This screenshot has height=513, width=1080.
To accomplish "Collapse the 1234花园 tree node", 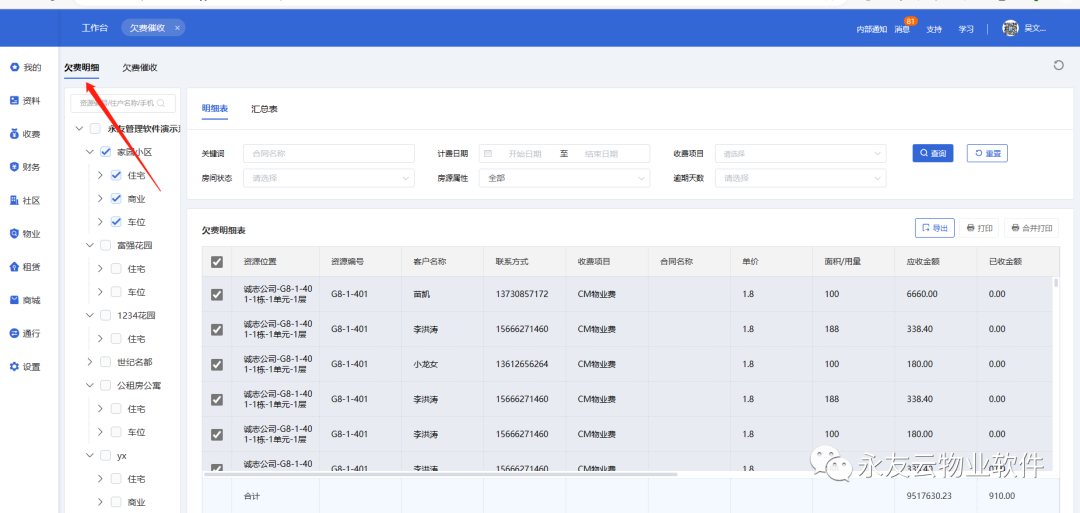I will pyautogui.click(x=90, y=315).
